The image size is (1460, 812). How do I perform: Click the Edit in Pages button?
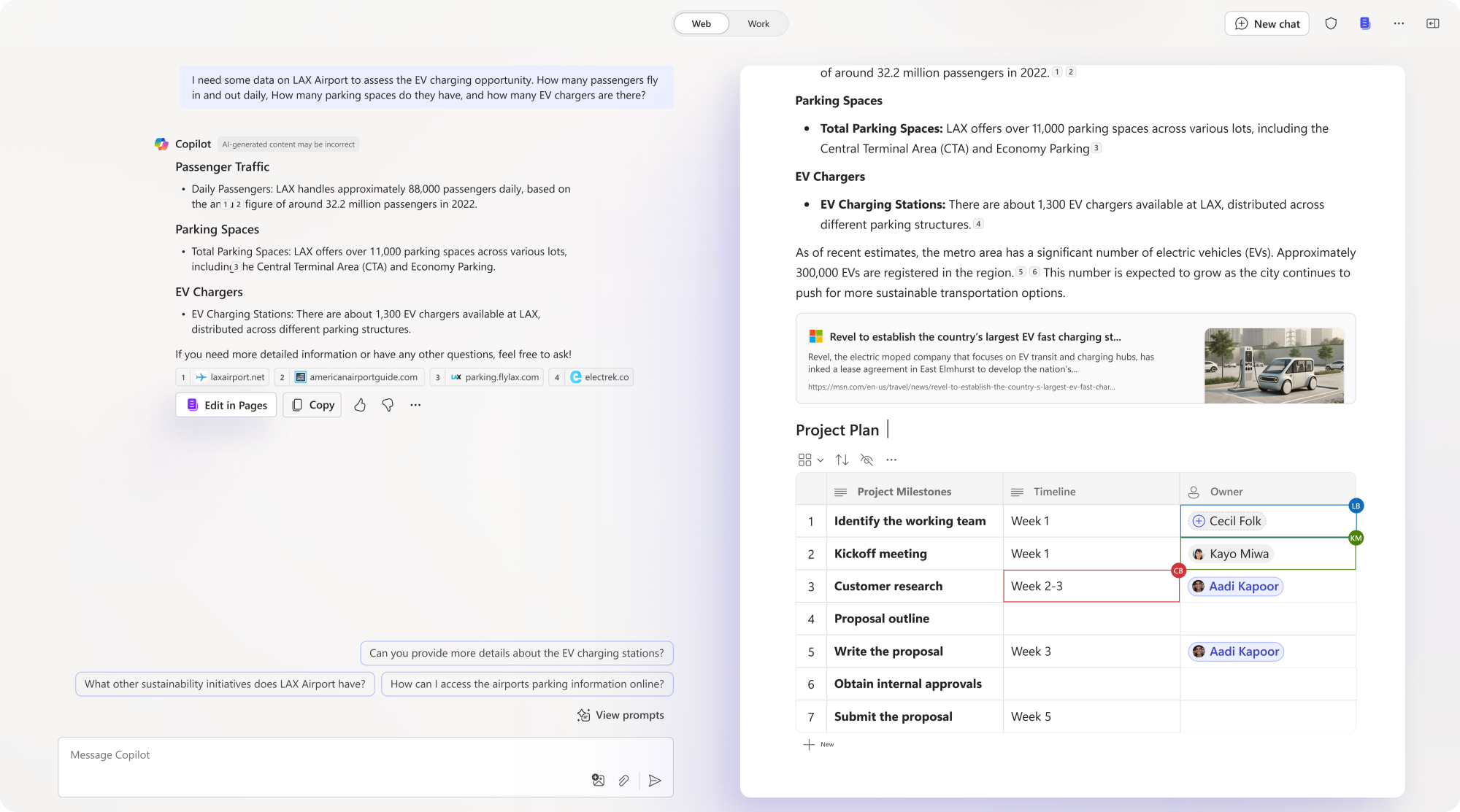coord(227,405)
